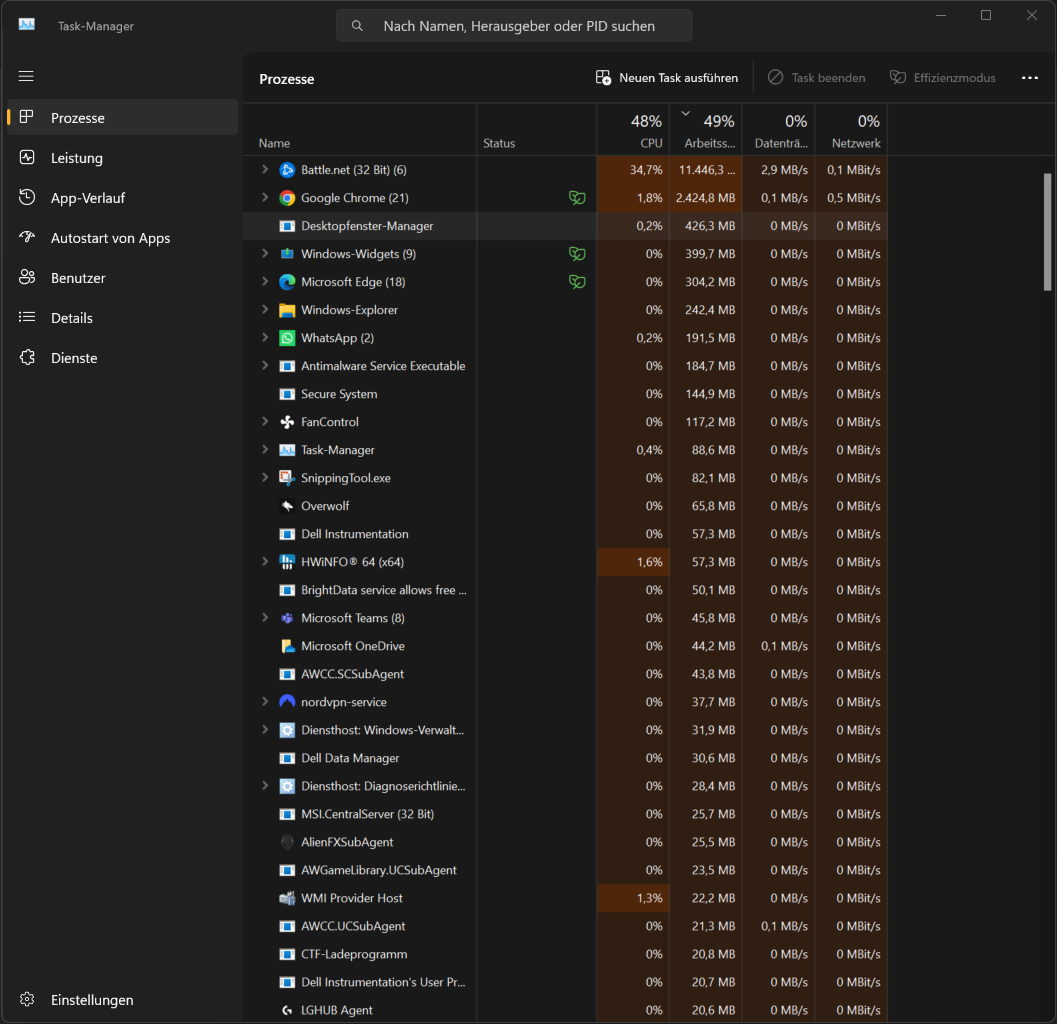
Task: Click the WhatsApp process icon
Action: tap(287, 338)
